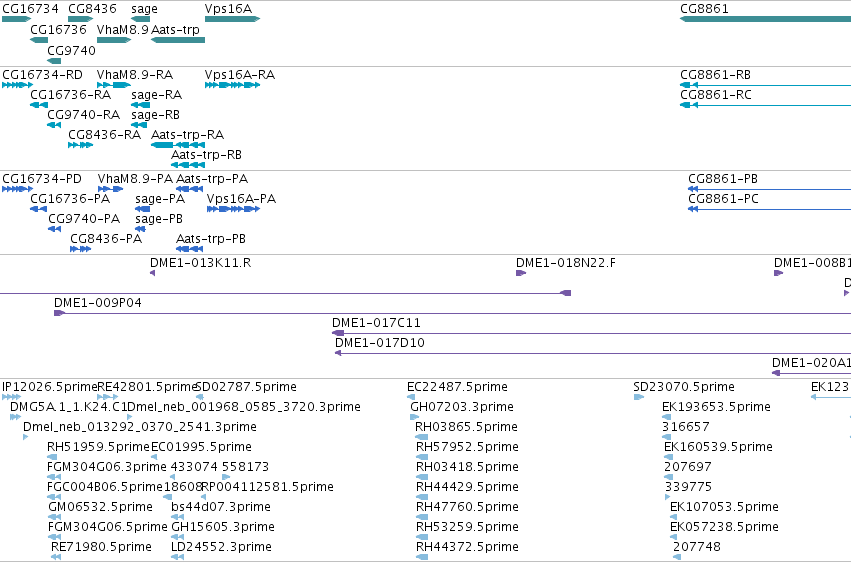The width and height of the screenshot is (851, 562).
Task: Click the Aats-trp-RB transcript label
Action: click(x=206, y=155)
